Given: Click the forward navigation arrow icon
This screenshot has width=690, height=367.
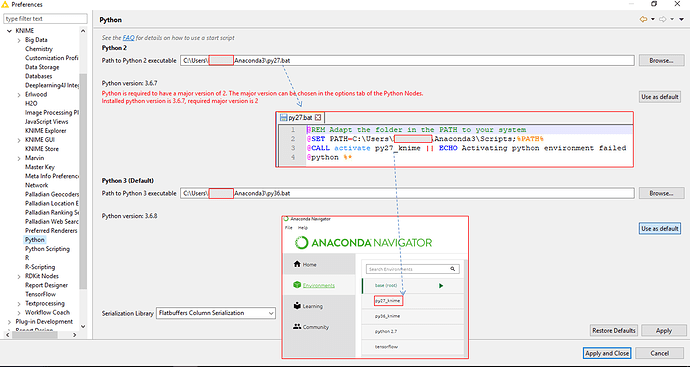Looking at the screenshot, I should tap(662, 19).
